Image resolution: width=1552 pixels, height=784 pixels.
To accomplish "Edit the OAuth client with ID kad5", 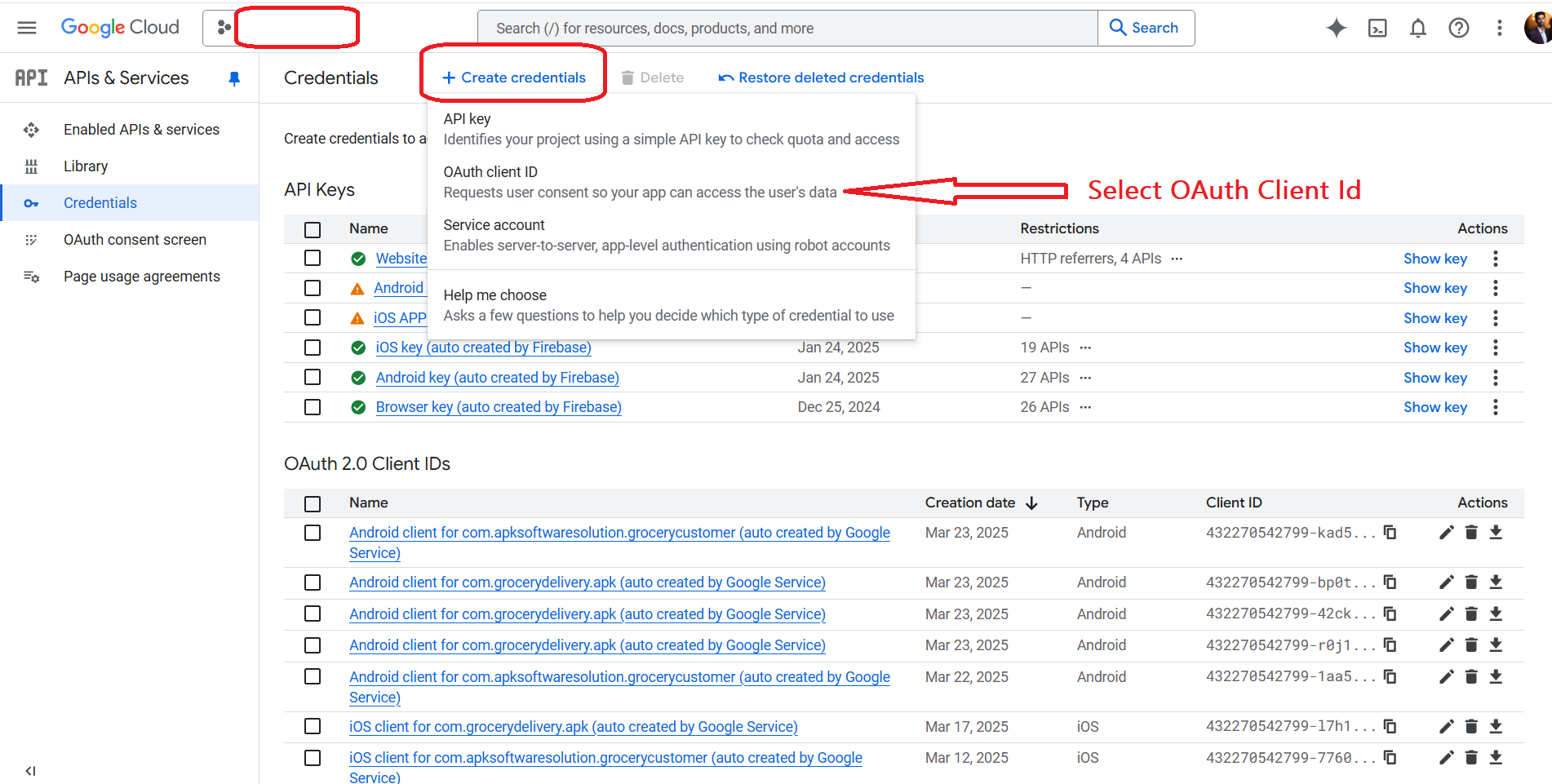I will (1447, 533).
